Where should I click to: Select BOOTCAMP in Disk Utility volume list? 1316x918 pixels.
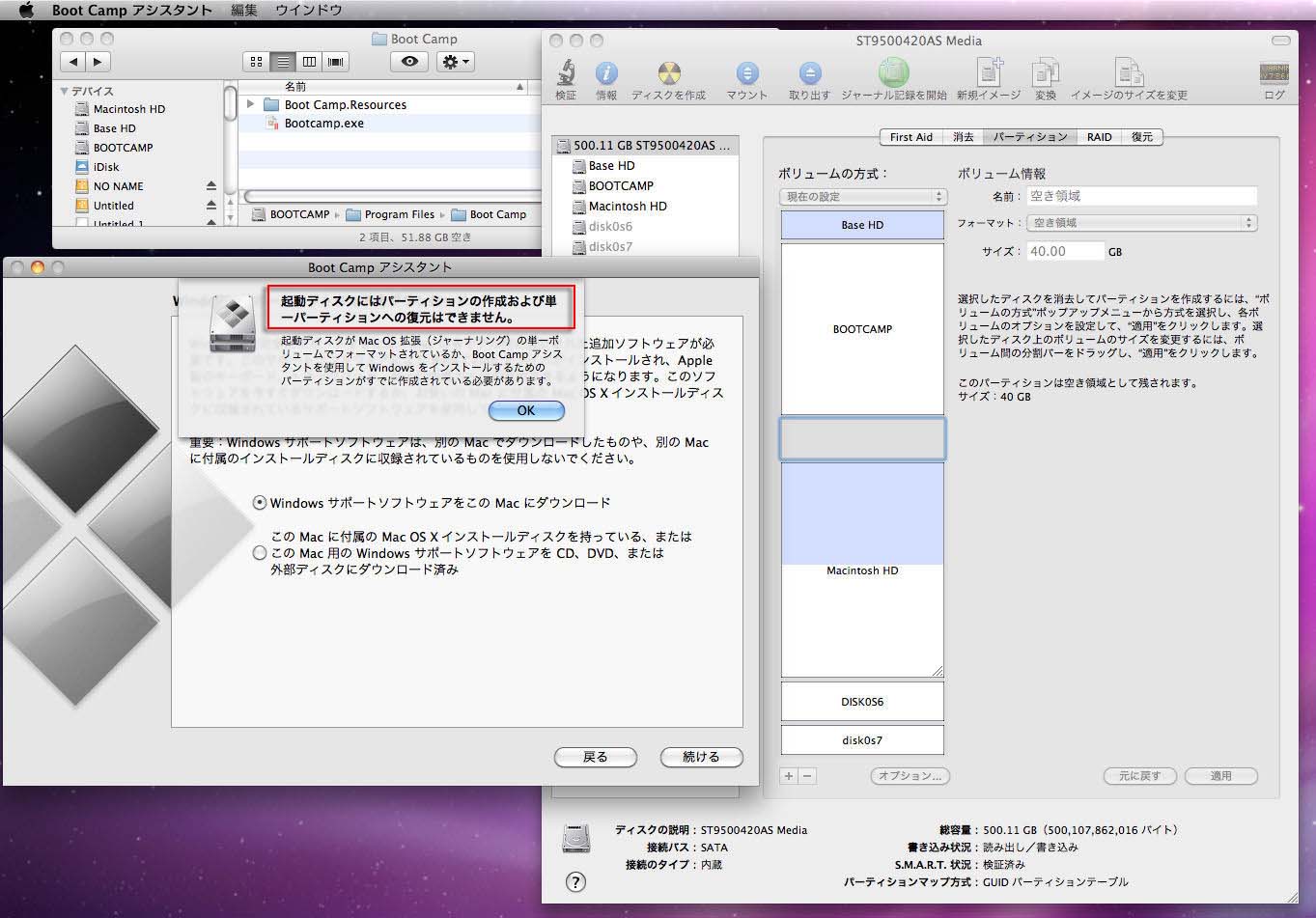[621, 185]
